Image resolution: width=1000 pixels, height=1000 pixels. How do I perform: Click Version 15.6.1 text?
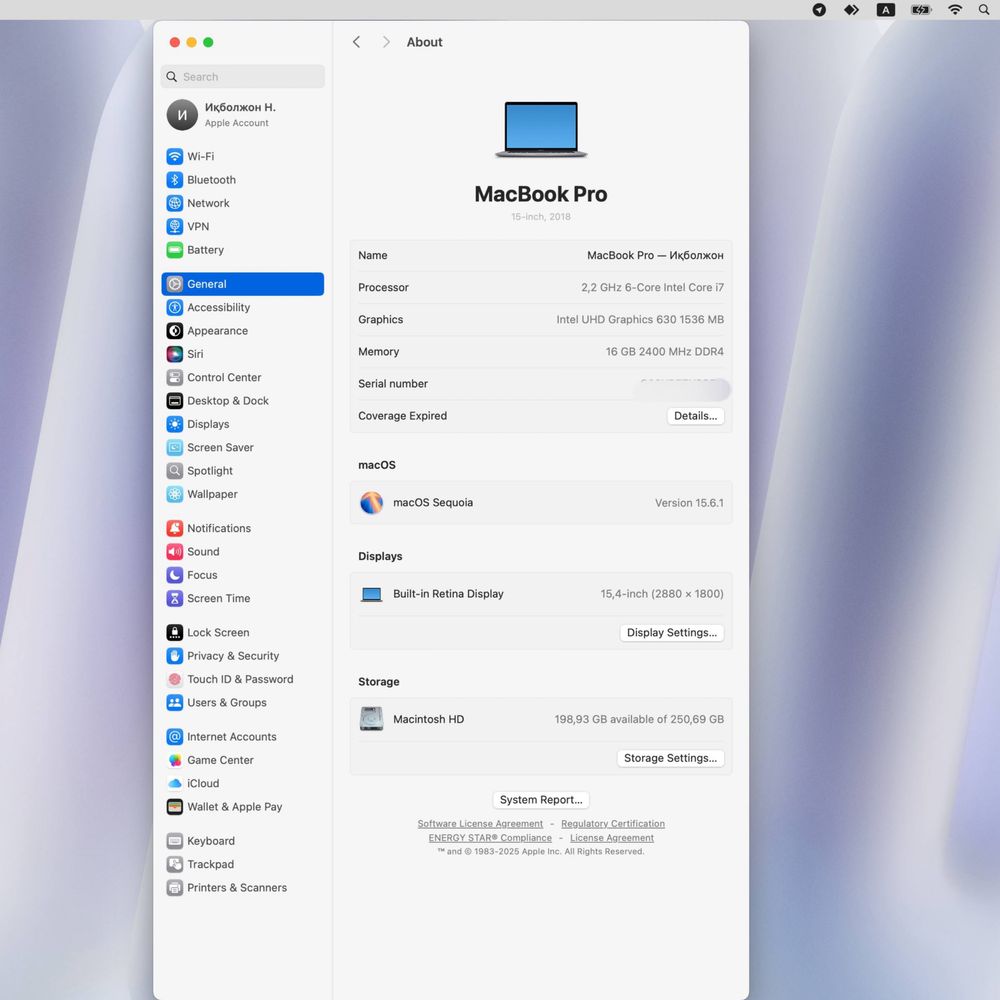click(689, 503)
